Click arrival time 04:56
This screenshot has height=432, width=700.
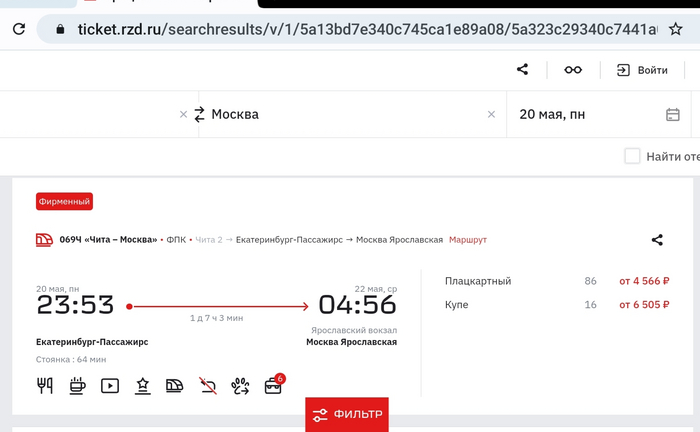pos(357,305)
